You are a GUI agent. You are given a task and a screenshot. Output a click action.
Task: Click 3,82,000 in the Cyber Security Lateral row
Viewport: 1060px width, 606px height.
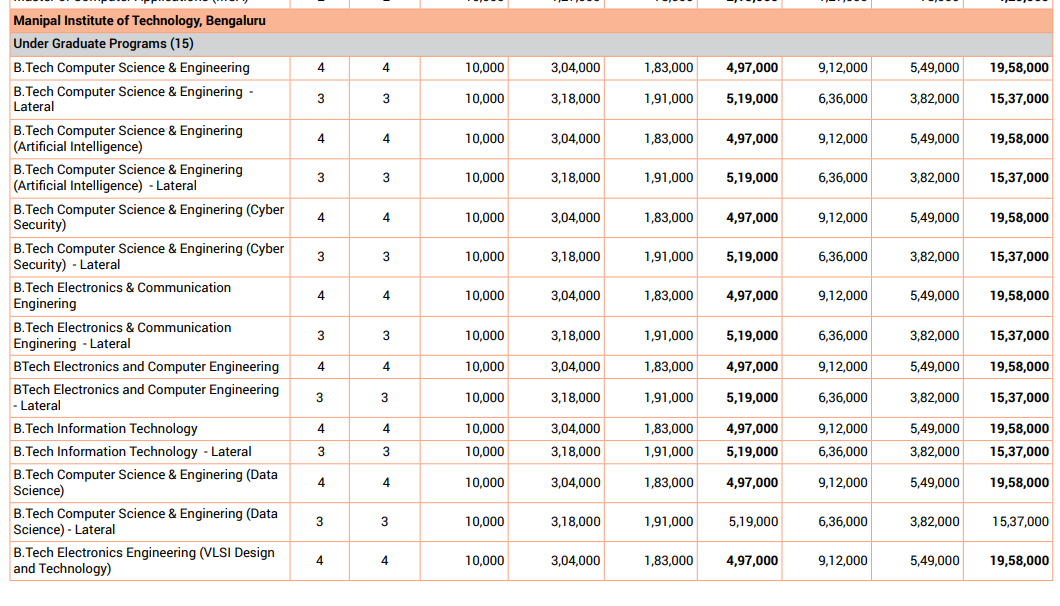(x=934, y=257)
